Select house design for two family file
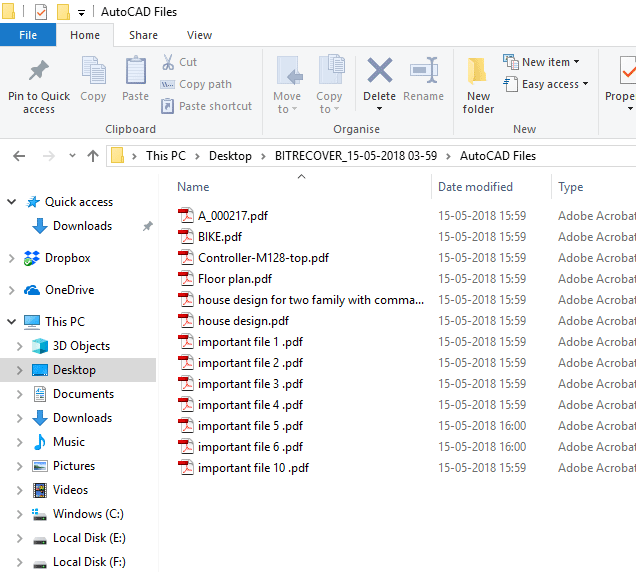636x572 pixels. click(311, 300)
